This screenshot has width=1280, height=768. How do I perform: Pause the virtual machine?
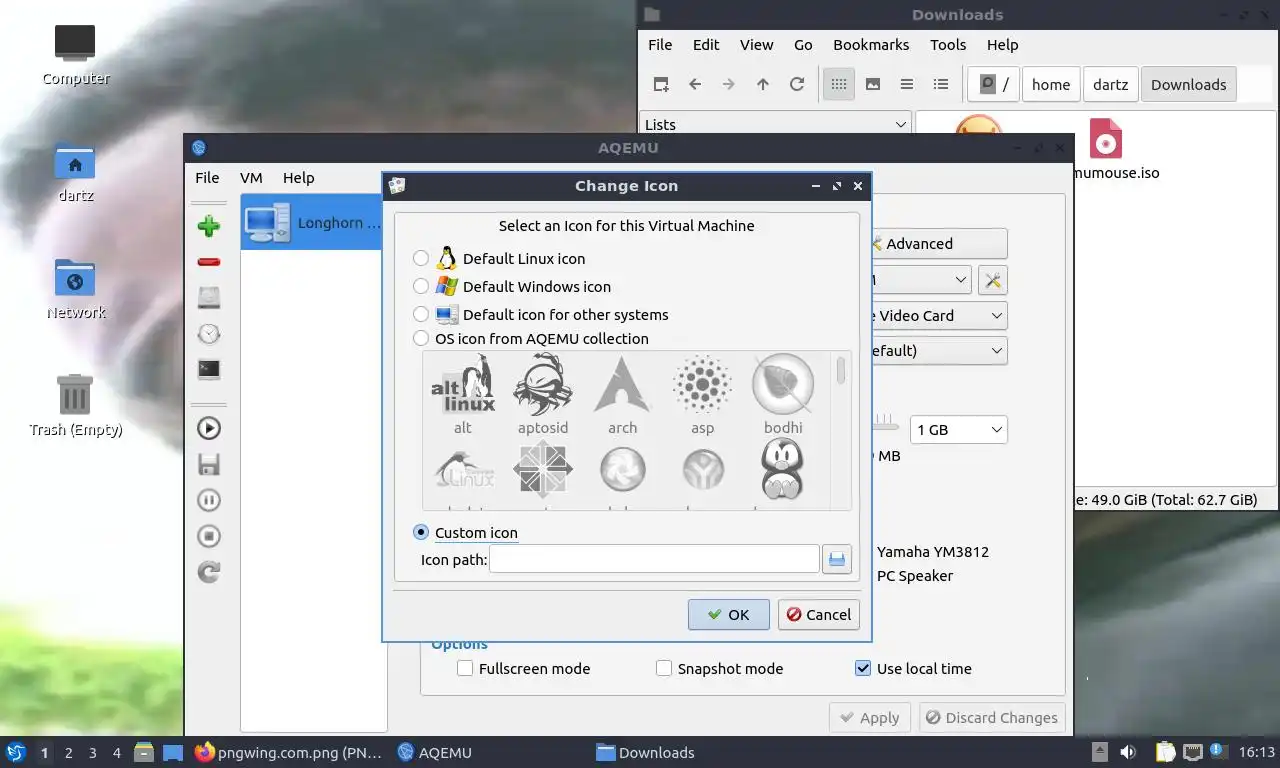click(x=208, y=500)
